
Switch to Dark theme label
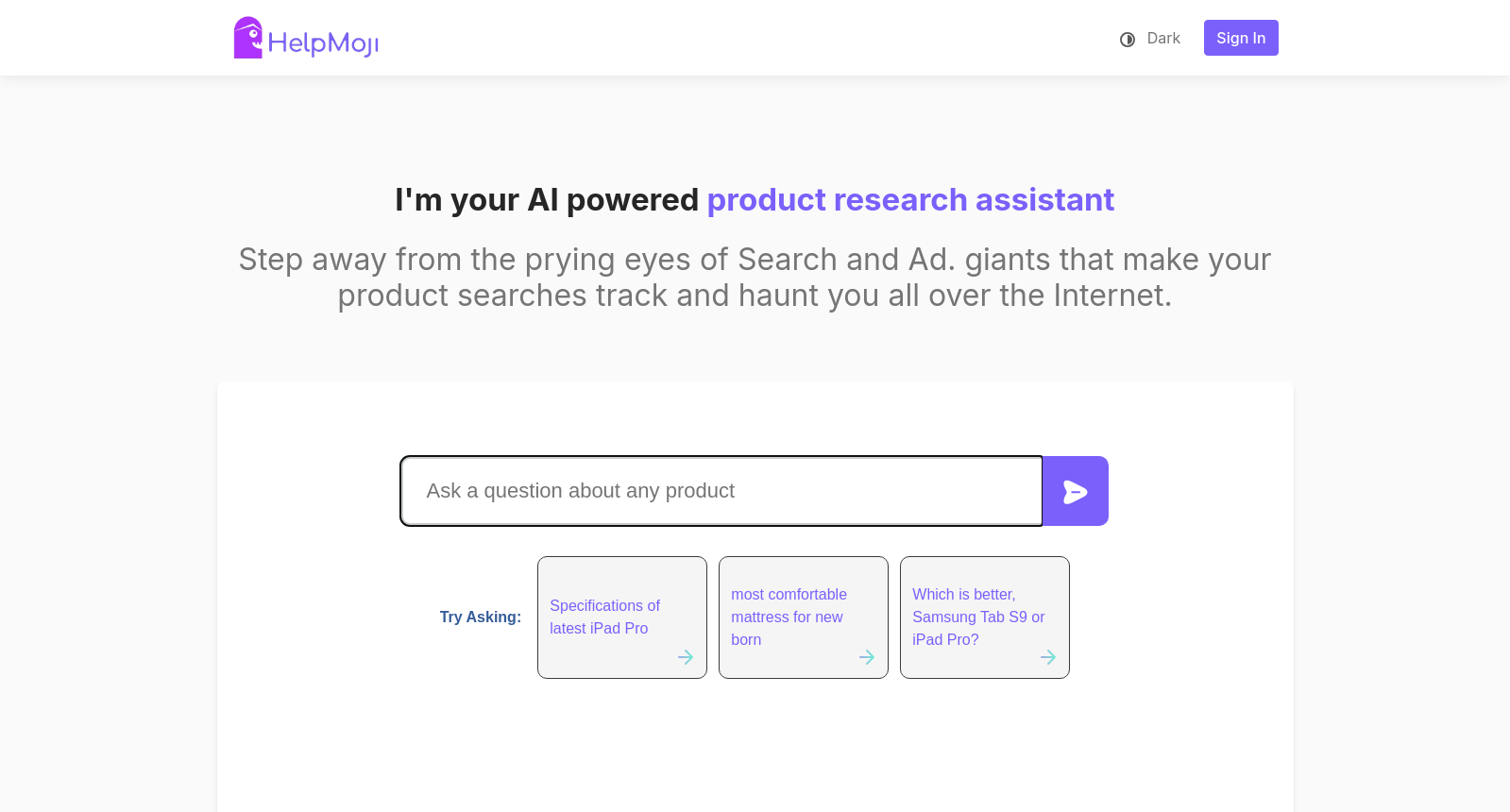click(x=1163, y=38)
